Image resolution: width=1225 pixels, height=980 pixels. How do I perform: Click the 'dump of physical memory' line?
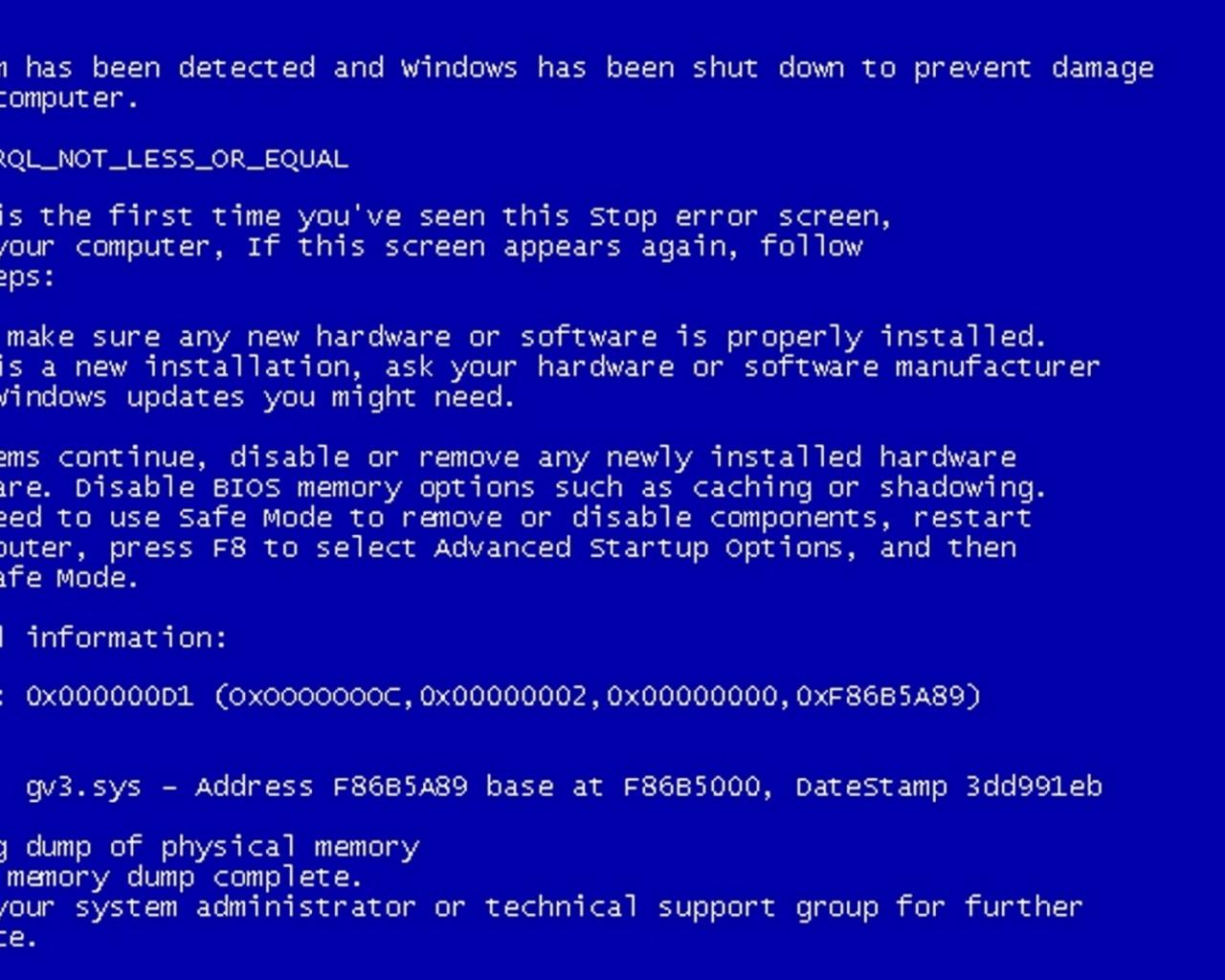pos(222,848)
